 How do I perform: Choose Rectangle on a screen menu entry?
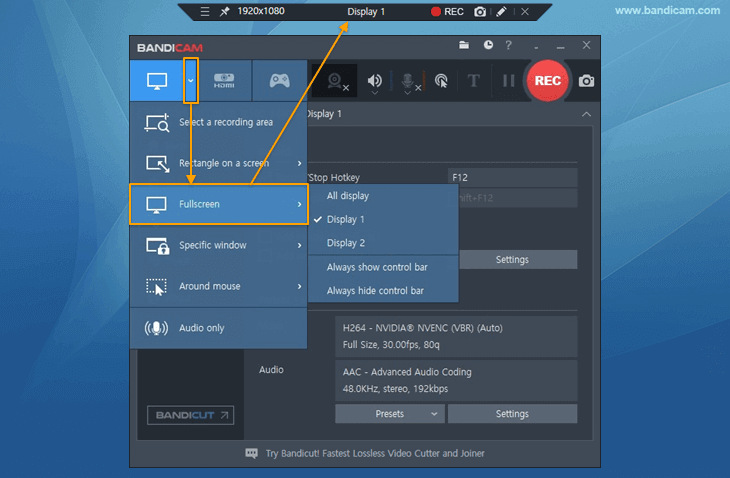coord(219,163)
